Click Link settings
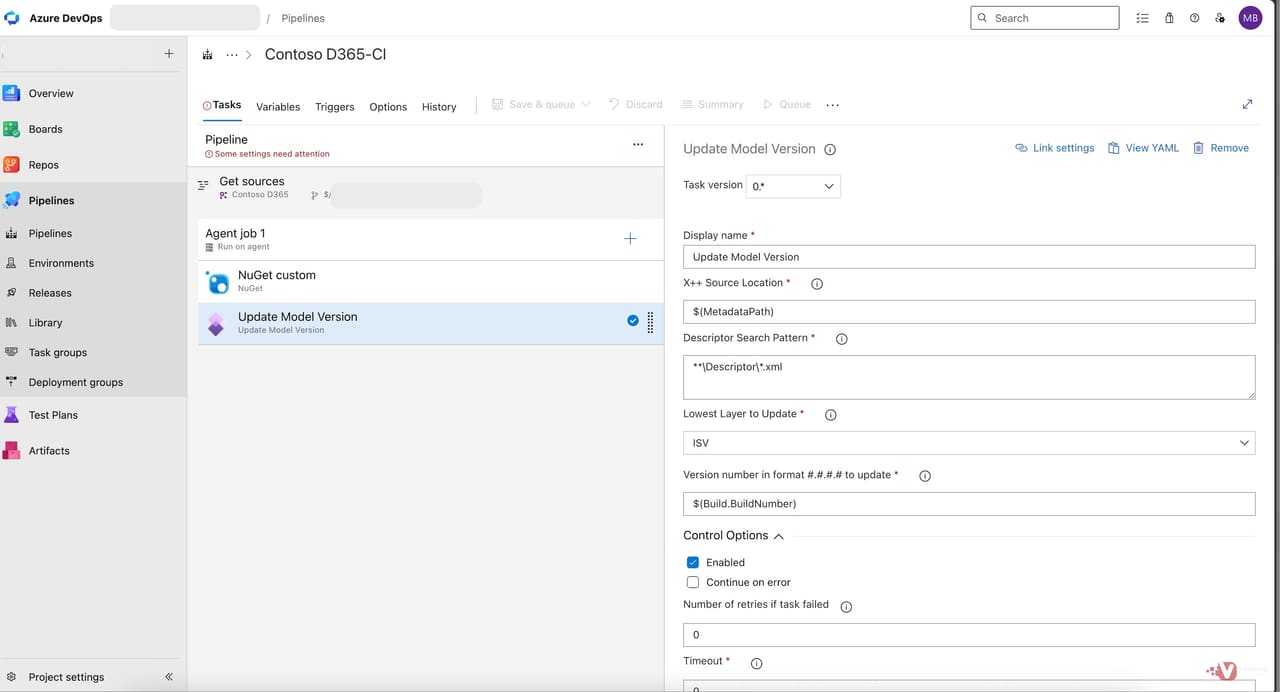The image size is (1280, 692). click(x=1055, y=148)
